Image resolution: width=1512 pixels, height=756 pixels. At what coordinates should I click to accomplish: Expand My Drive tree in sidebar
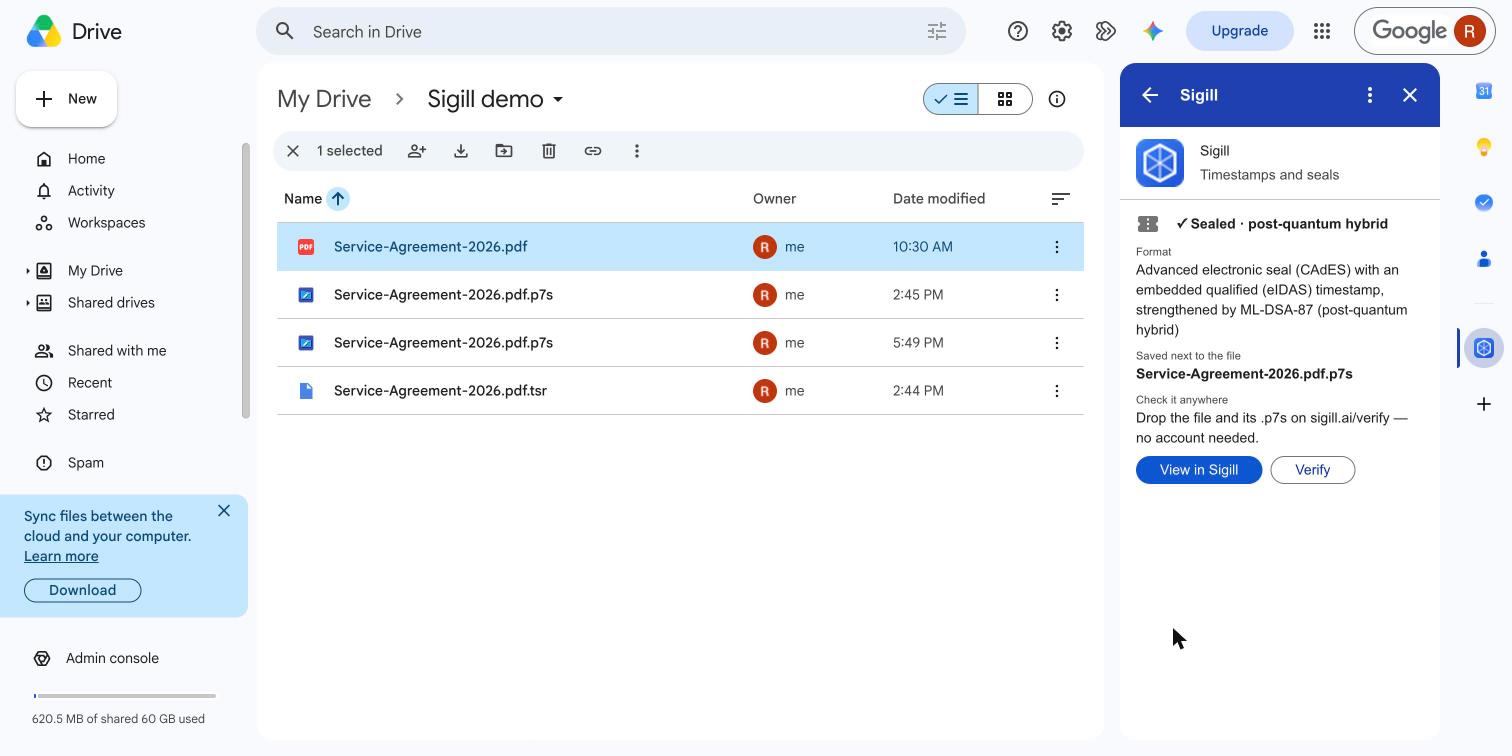click(x=27, y=271)
